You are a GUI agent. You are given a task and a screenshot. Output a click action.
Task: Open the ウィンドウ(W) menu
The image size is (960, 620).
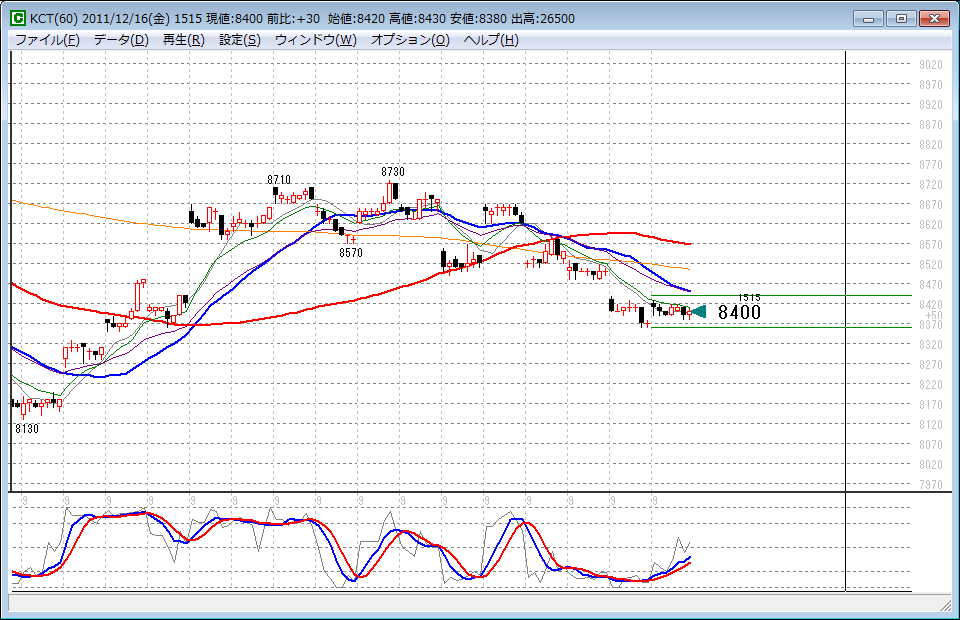pos(315,40)
